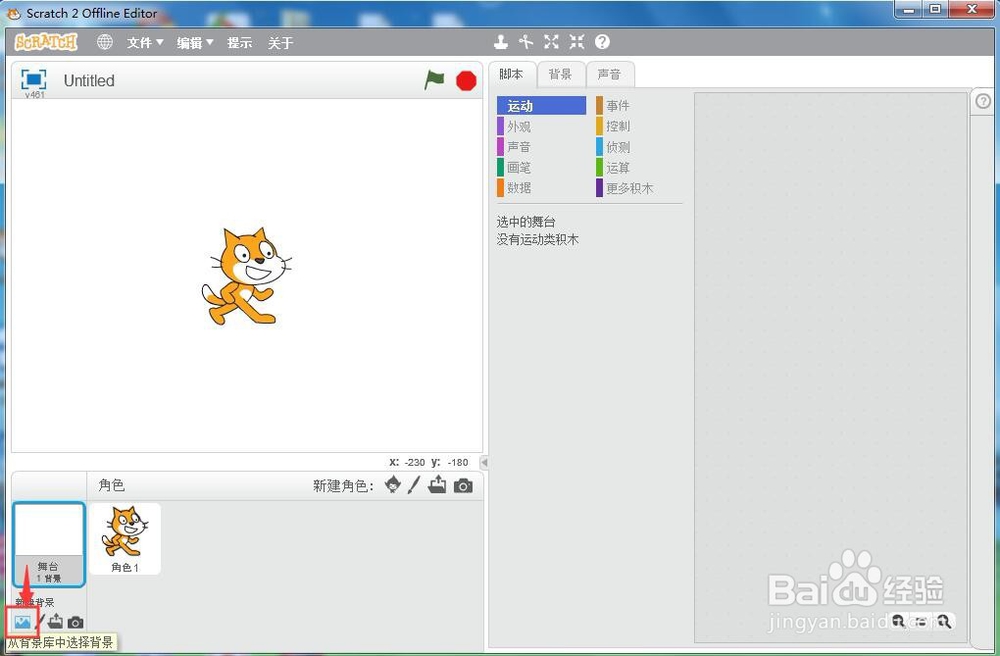
Task: Open the backdrop library with the image icon
Action: 22,621
